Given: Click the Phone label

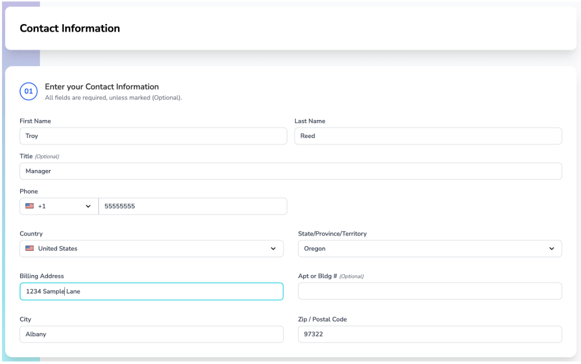Looking at the screenshot, I should pyautogui.click(x=29, y=192).
